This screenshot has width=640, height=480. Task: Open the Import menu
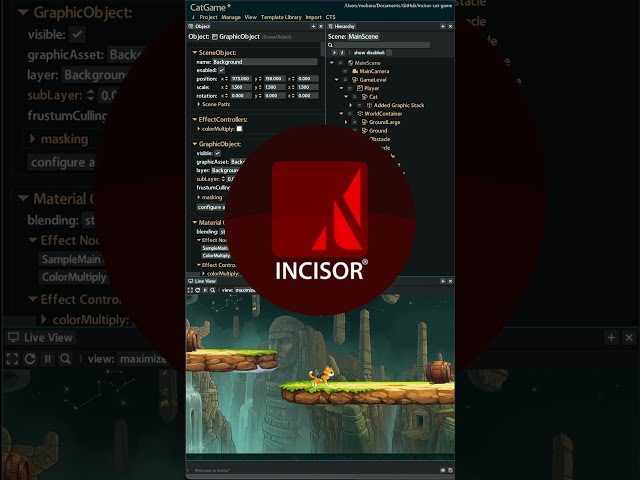313,17
